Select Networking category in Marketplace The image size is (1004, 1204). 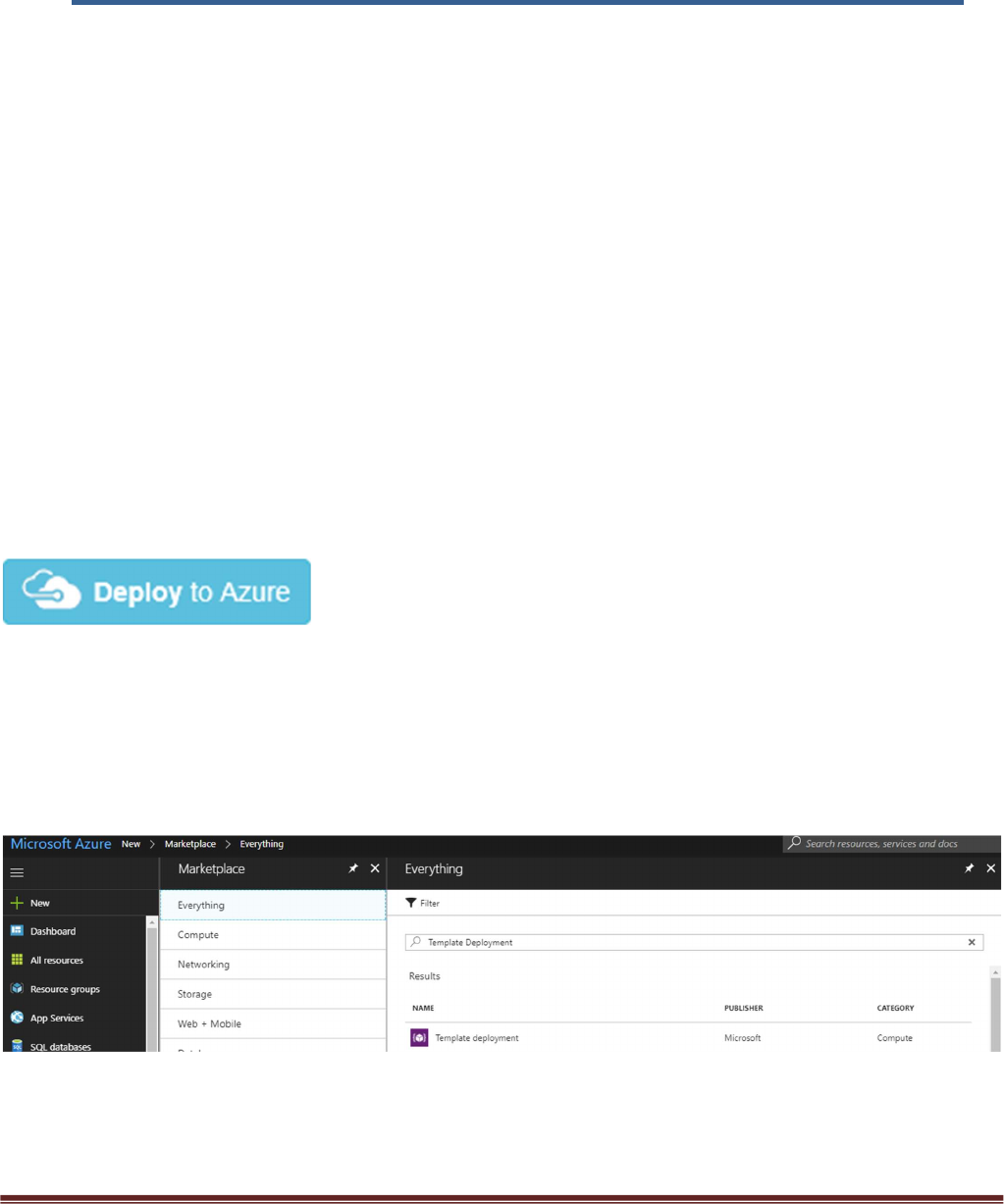pos(273,965)
